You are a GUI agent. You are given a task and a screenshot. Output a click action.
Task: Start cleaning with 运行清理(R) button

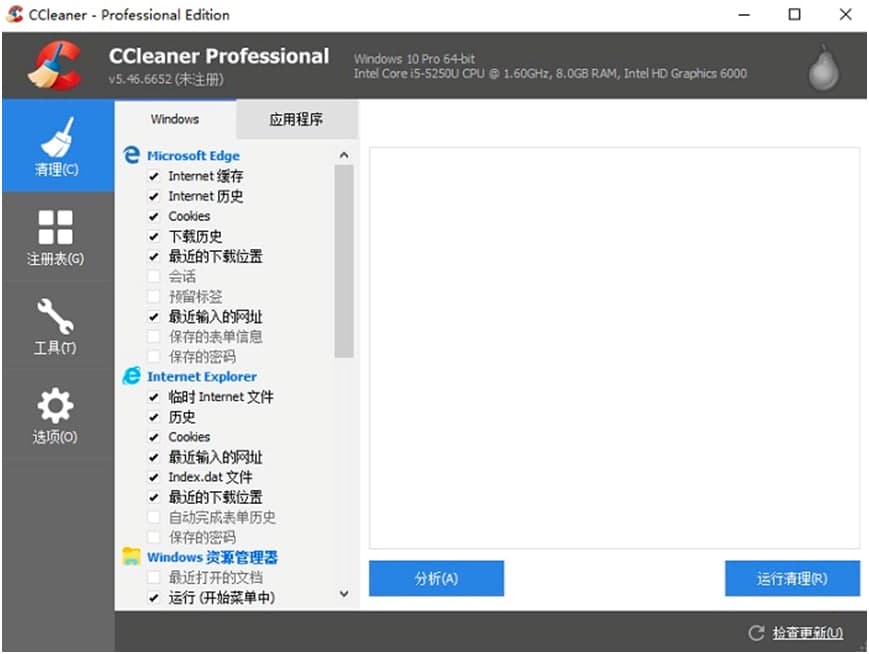(x=792, y=578)
